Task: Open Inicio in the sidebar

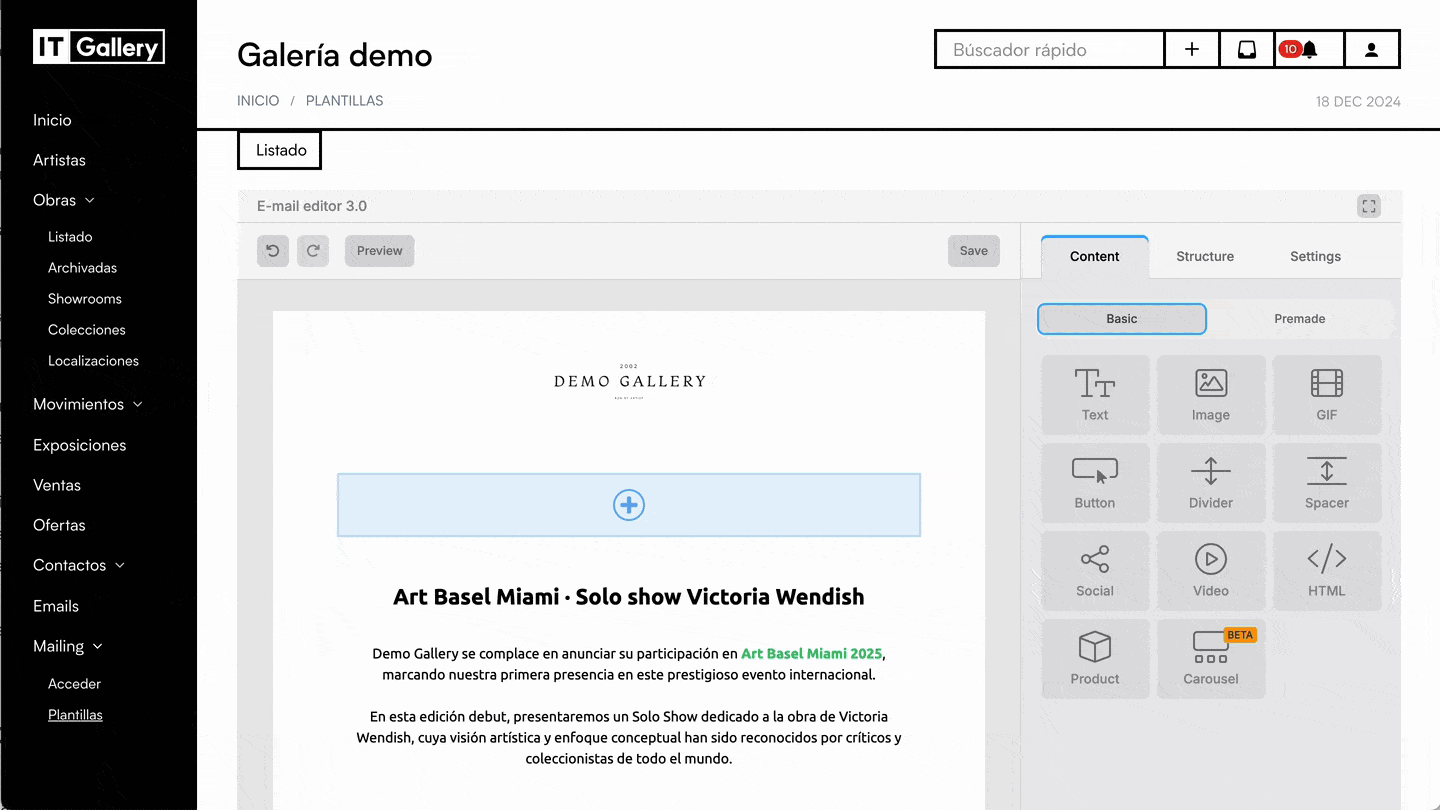Action: (52, 120)
